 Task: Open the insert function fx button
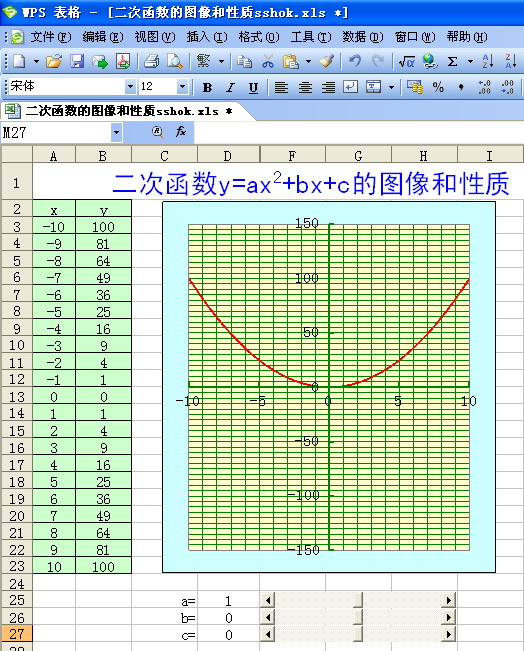click(x=181, y=132)
